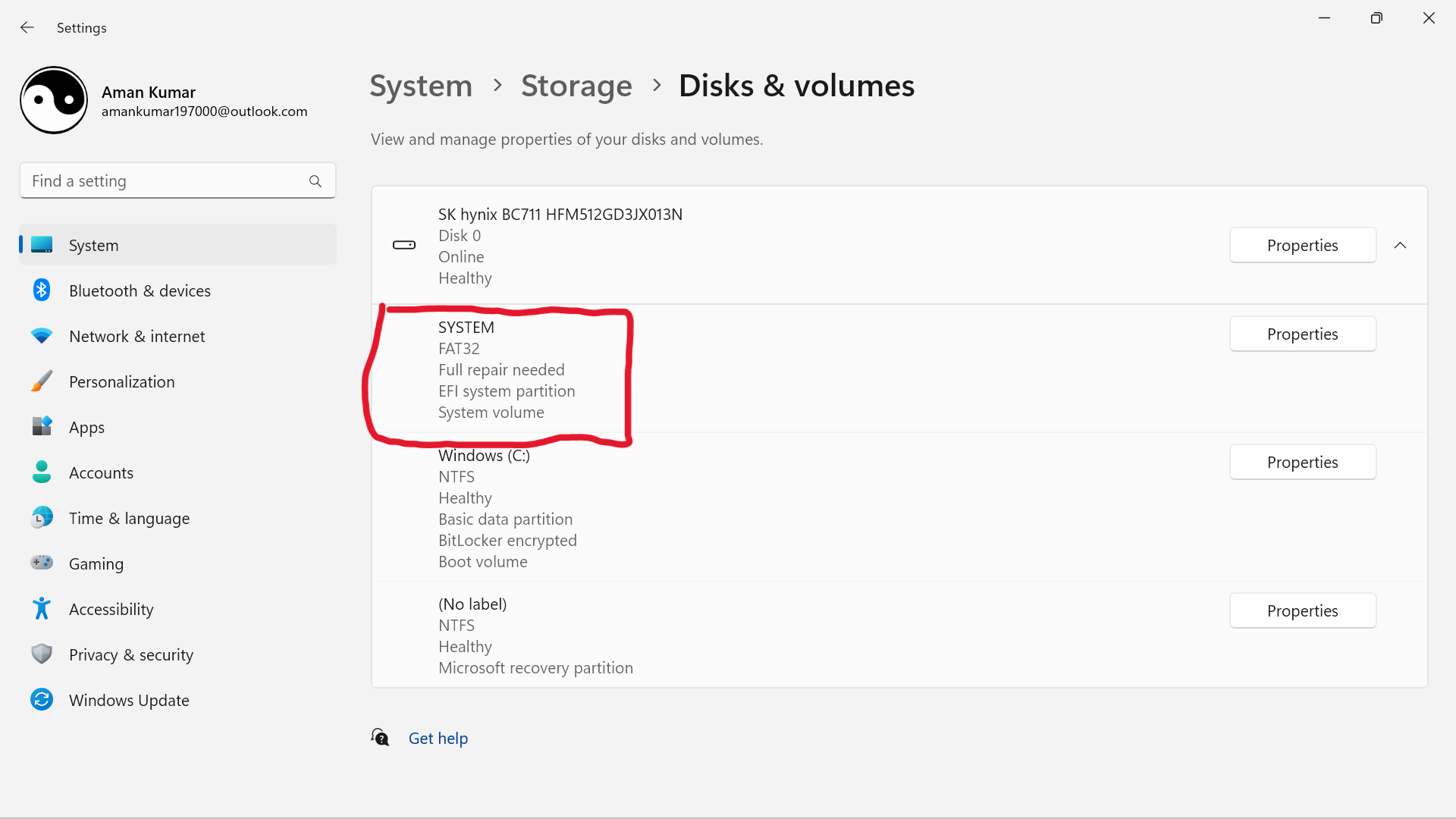Click the 'Basic data partition' text

point(505,519)
